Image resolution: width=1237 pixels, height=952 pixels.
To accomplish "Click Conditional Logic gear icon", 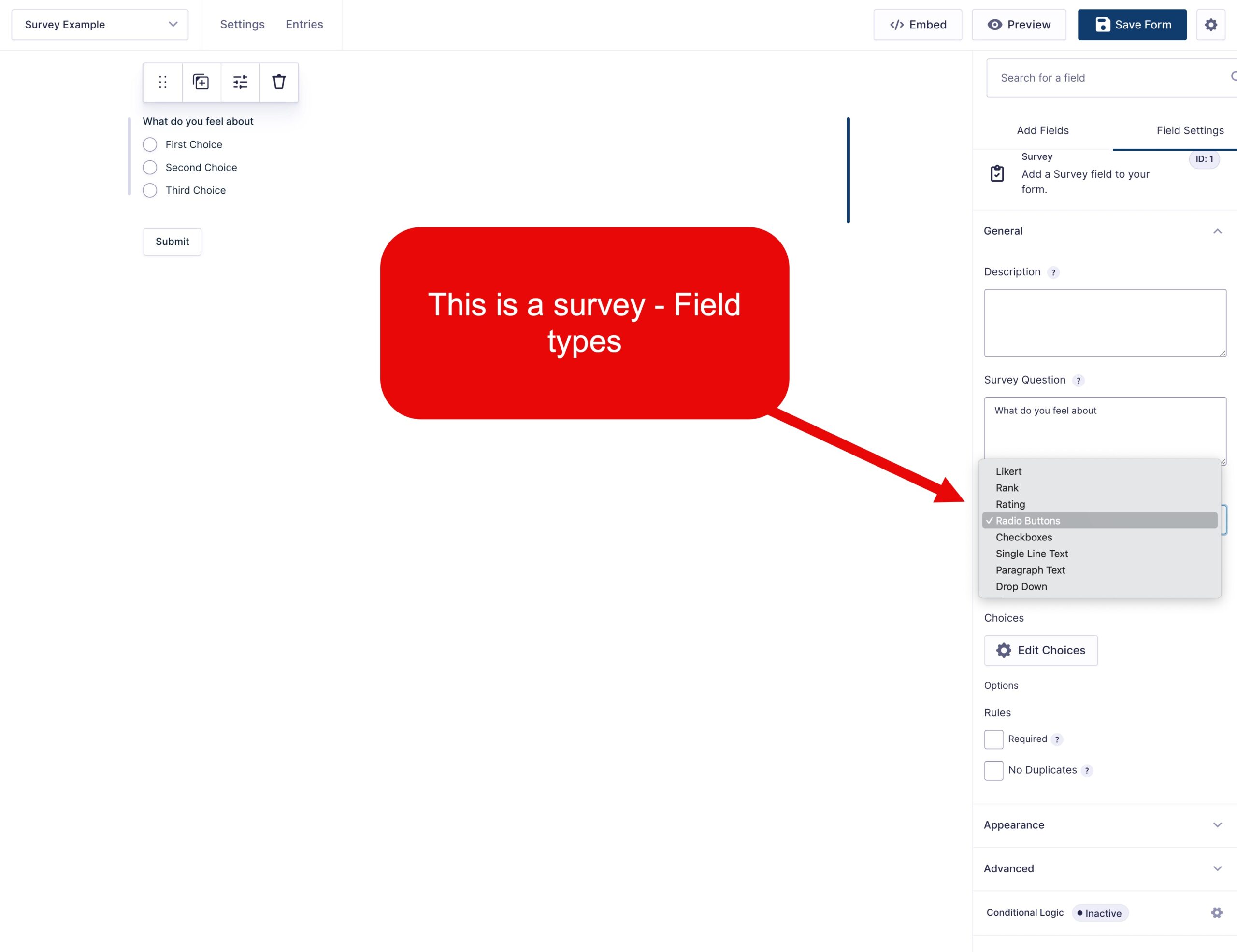I will (x=1216, y=912).
